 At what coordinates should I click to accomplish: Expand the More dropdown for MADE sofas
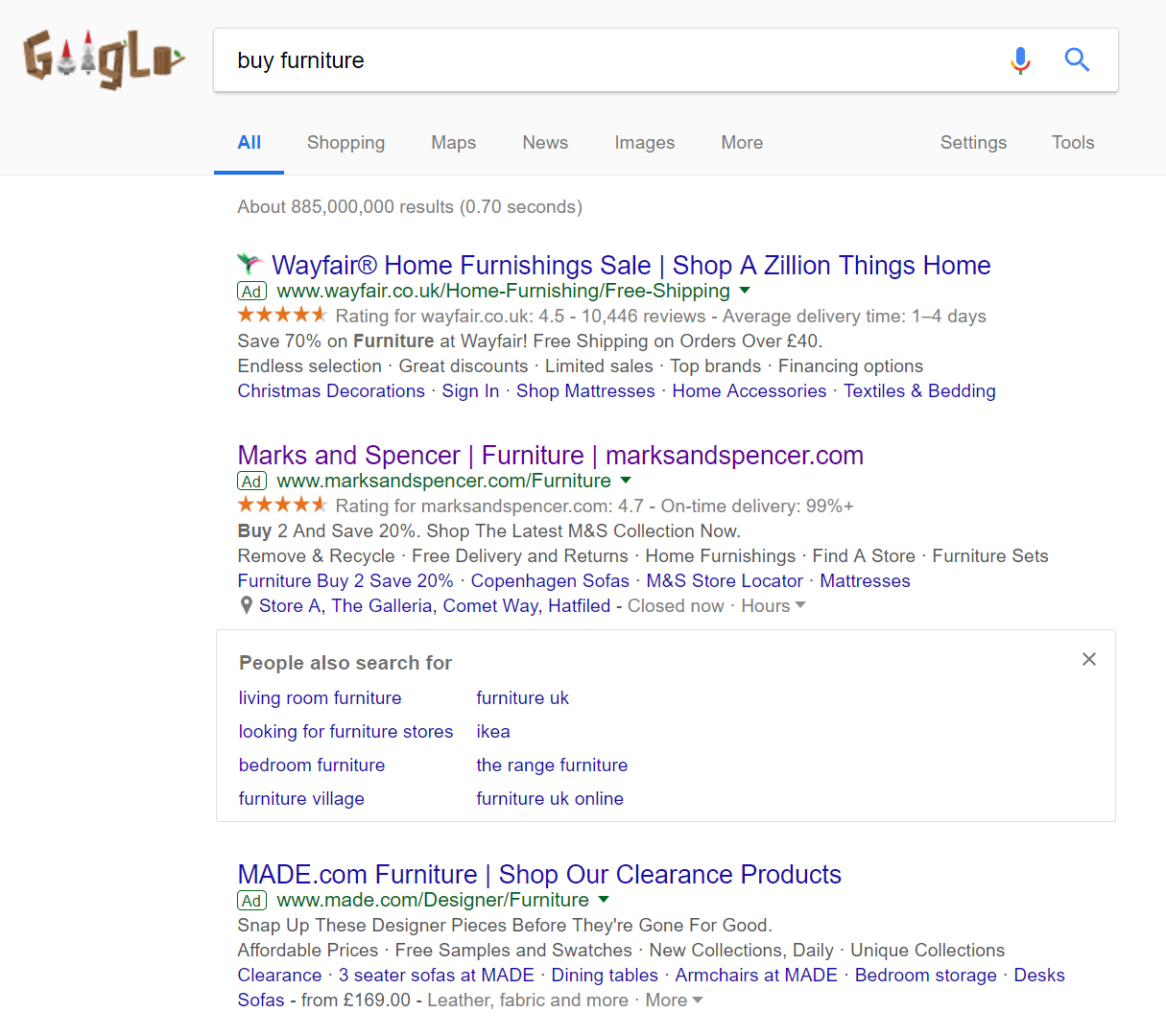[x=675, y=1000]
